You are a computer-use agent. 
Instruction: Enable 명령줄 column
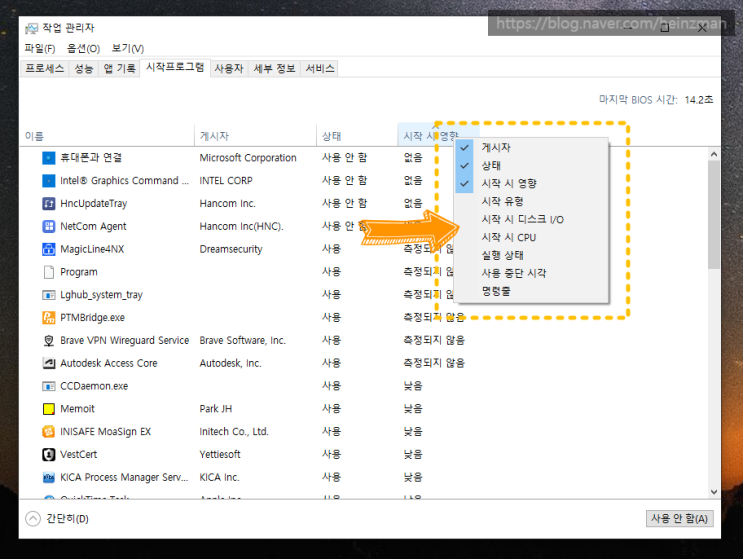pyautogui.click(x=531, y=291)
